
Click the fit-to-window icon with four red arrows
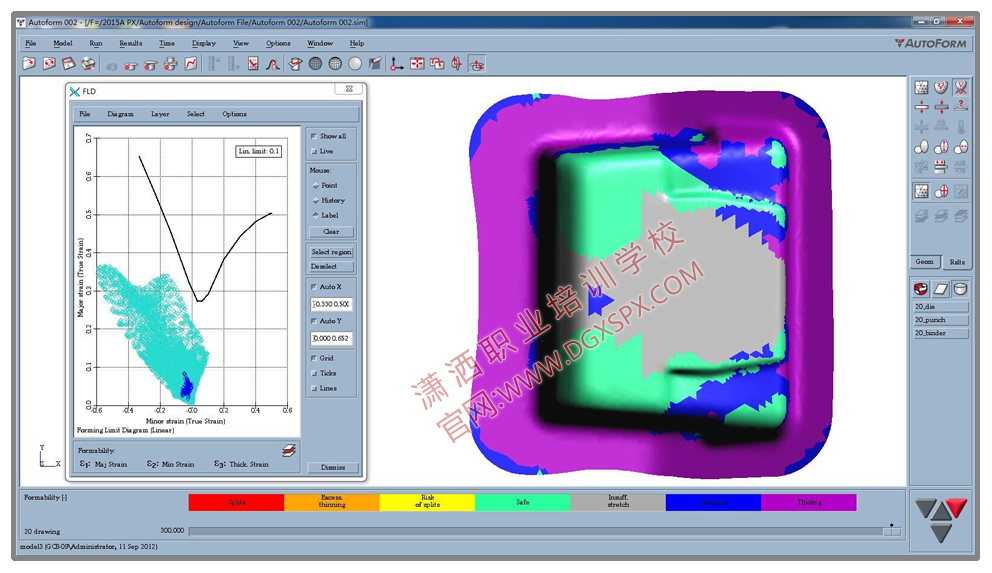[x=417, y=64]
